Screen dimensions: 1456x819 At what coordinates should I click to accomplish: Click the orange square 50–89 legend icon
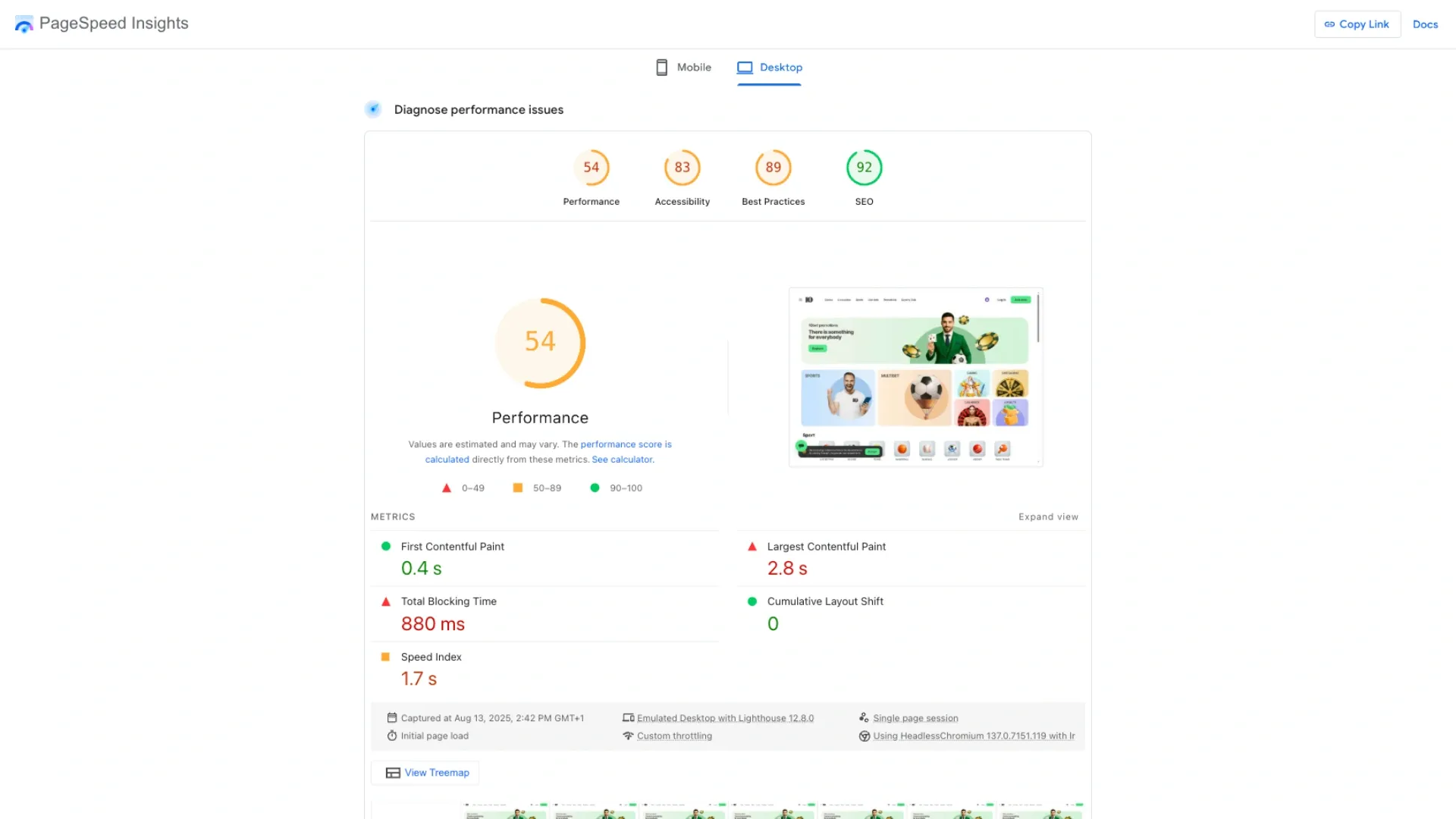click(518, 488)
